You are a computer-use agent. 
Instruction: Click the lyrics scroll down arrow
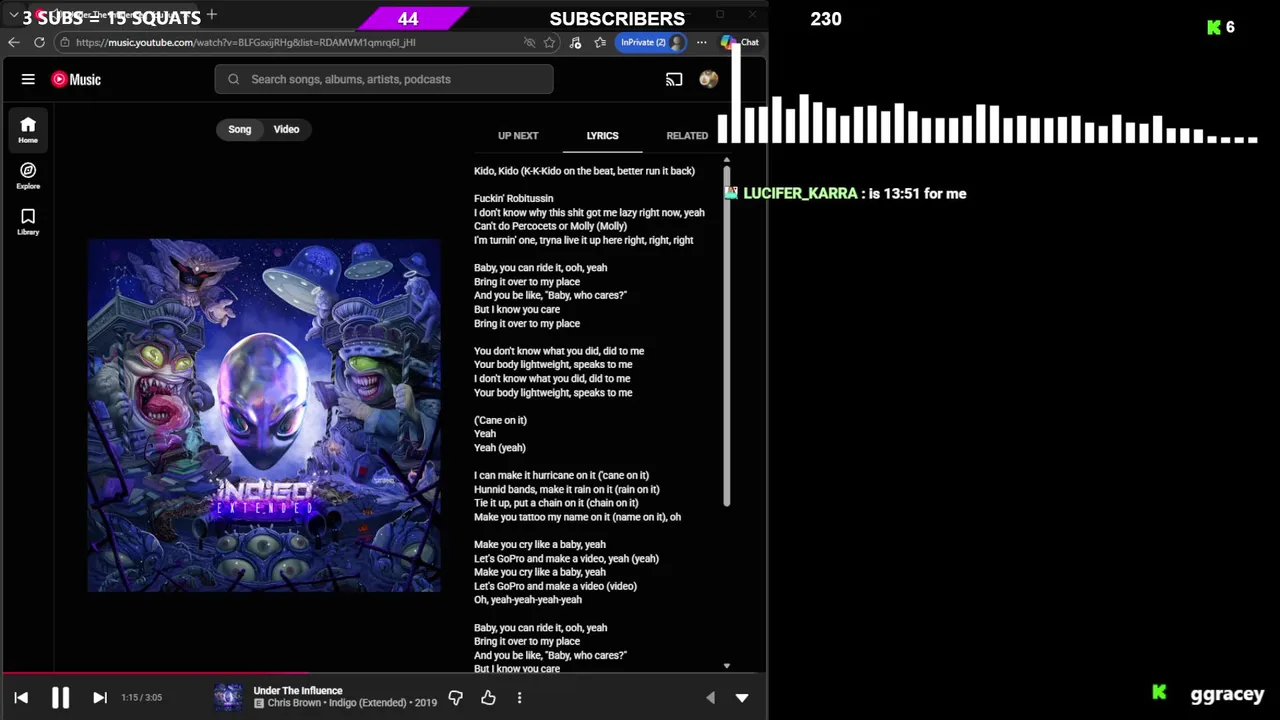(x=727, y=666)
